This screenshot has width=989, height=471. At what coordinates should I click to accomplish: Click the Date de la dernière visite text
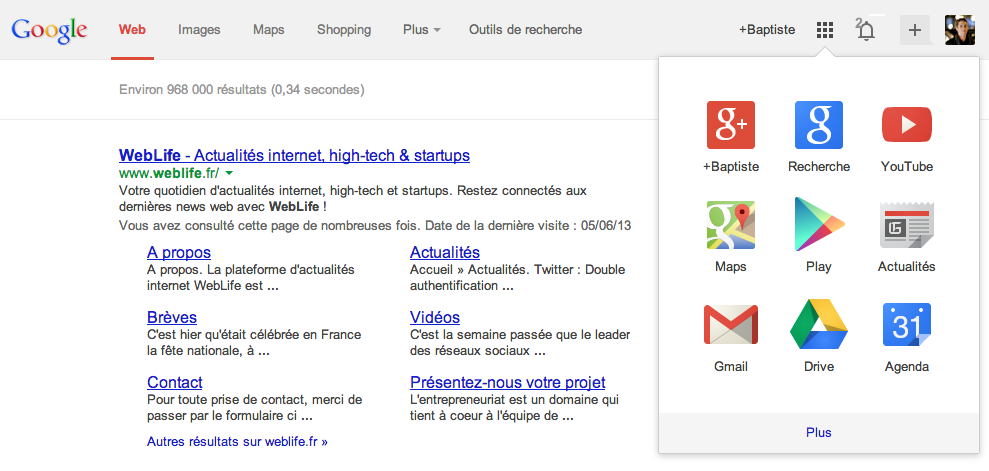click(x=529, y=225)
